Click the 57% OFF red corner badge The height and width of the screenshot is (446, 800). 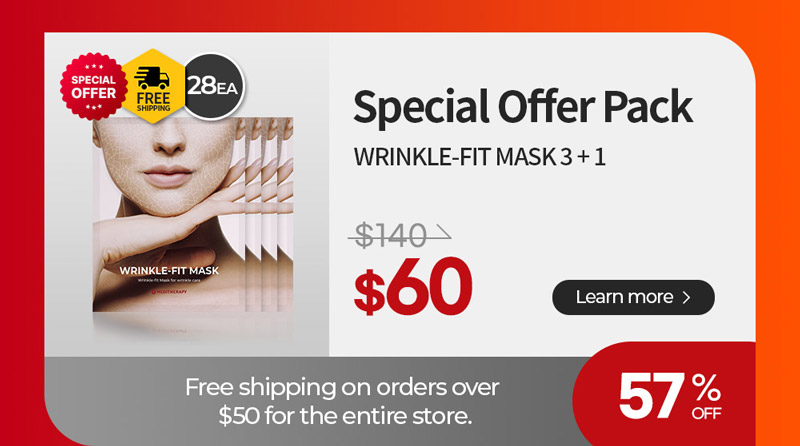coord(664,394)
